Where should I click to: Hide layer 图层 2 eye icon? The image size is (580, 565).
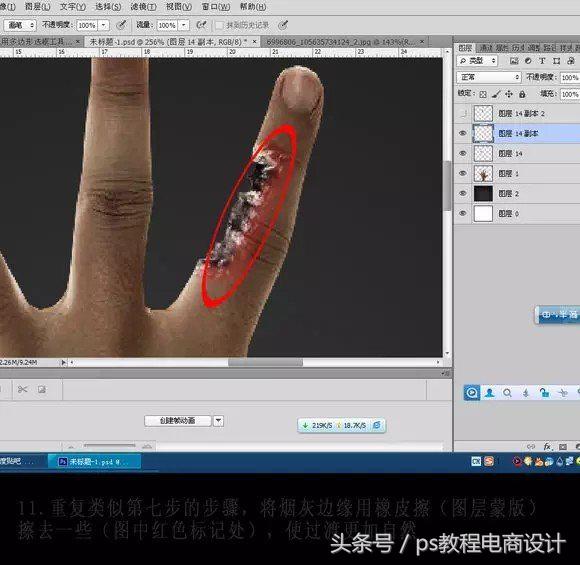(463, 193)
